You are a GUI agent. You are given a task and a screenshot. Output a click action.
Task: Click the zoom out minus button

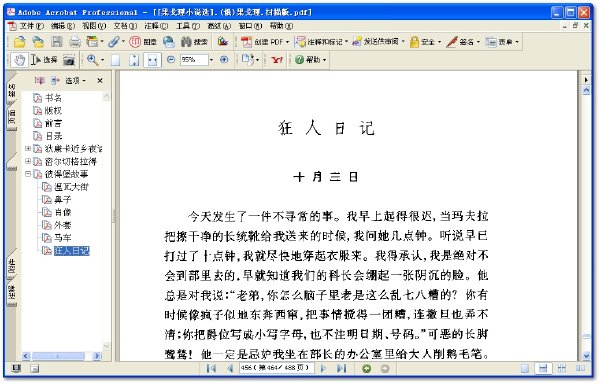pos(171,60)
